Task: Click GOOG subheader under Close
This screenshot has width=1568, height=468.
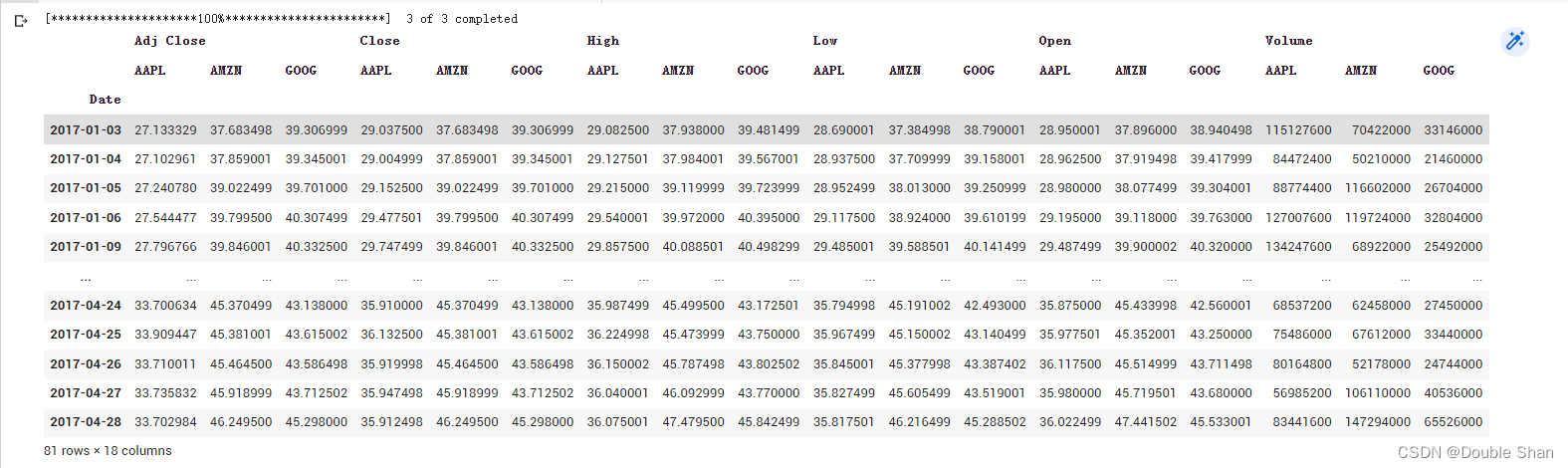Action: pos(527,71)
